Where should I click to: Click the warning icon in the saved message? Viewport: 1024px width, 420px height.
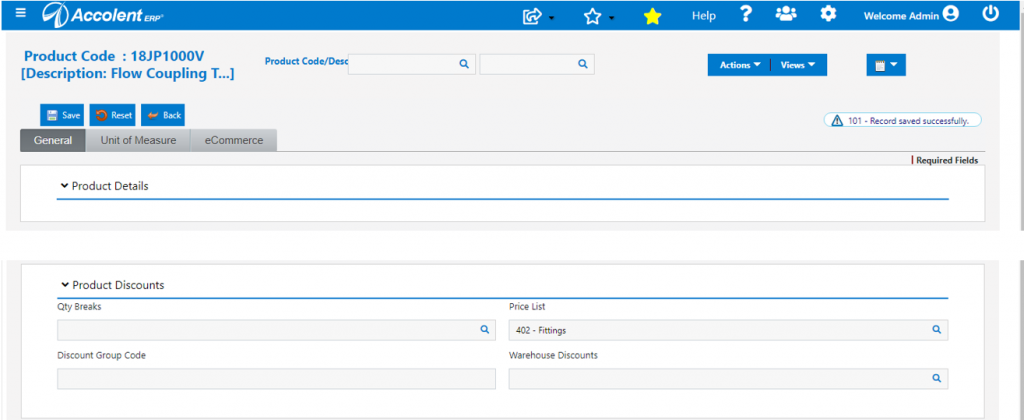[x=837, y=121]
